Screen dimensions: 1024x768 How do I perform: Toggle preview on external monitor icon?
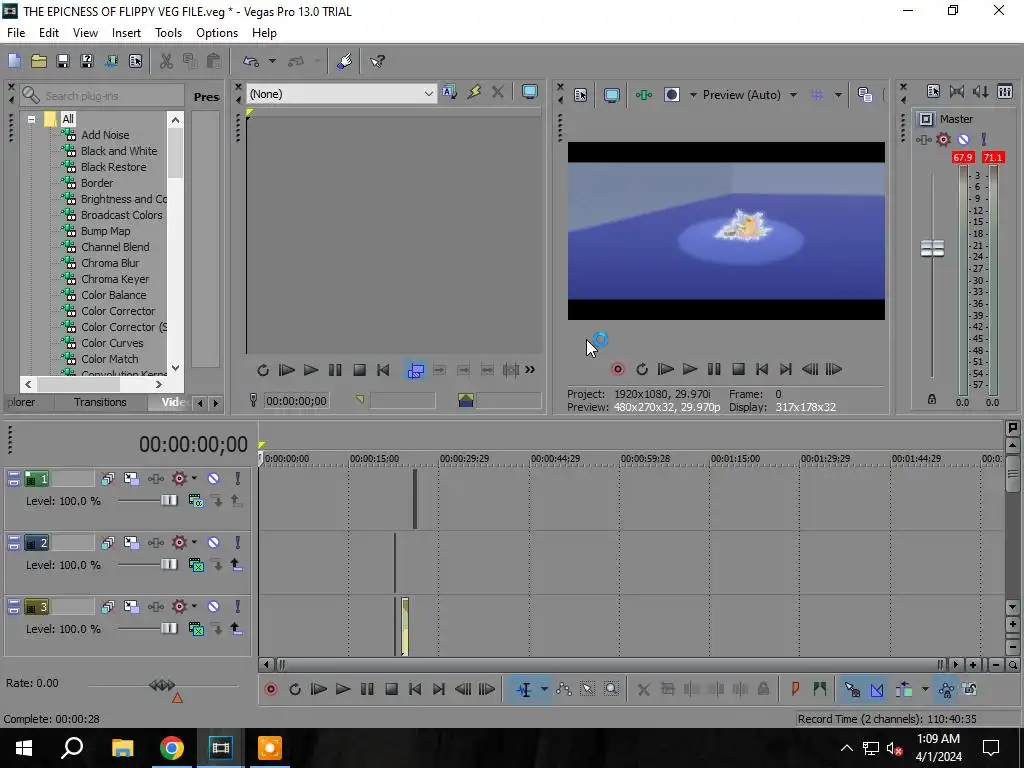click(x=611, y=95)
